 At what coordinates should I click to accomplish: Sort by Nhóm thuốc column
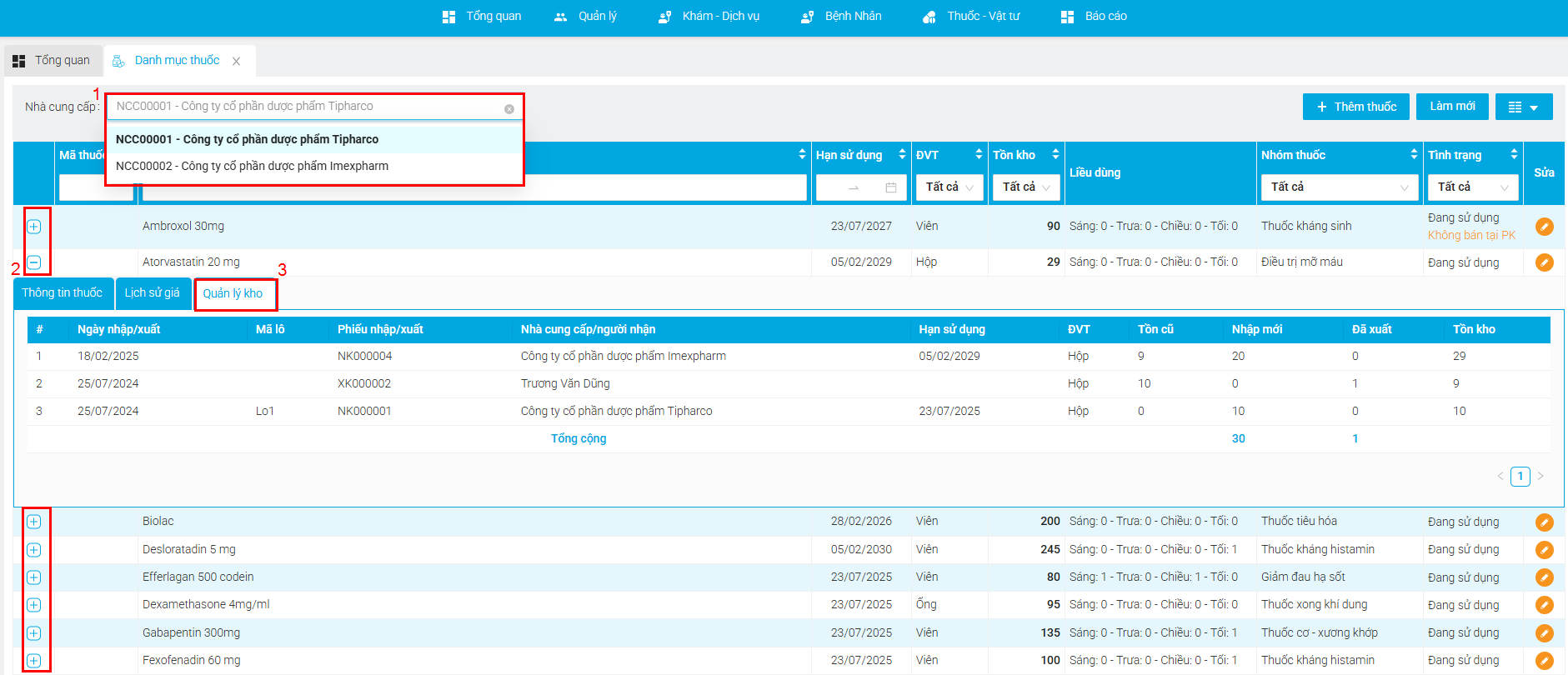(x=1414, y=155)
